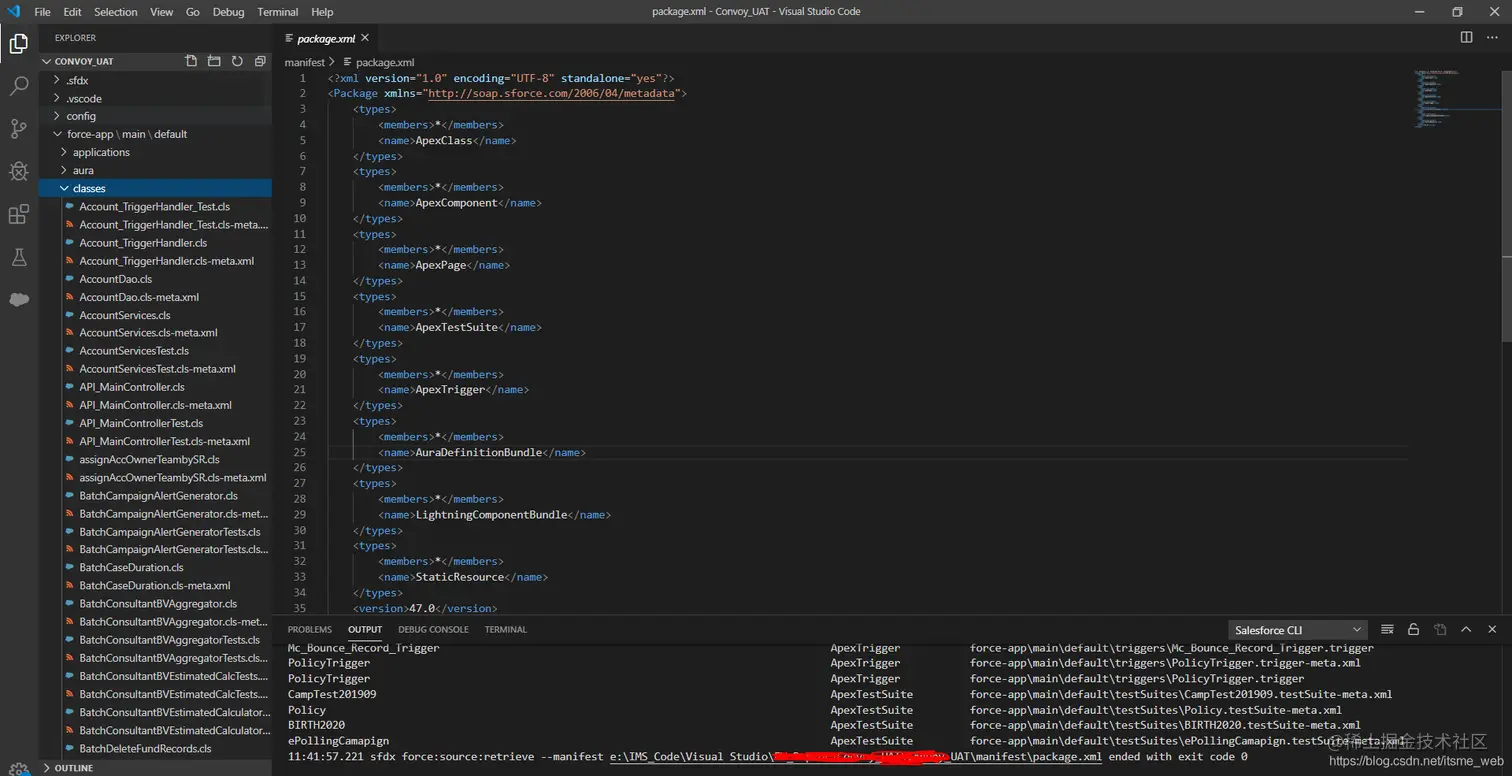Screen dimensions: 1512x776
Task: Expand the aura folder
Action: pyautogui.click(x=83, y=170)
